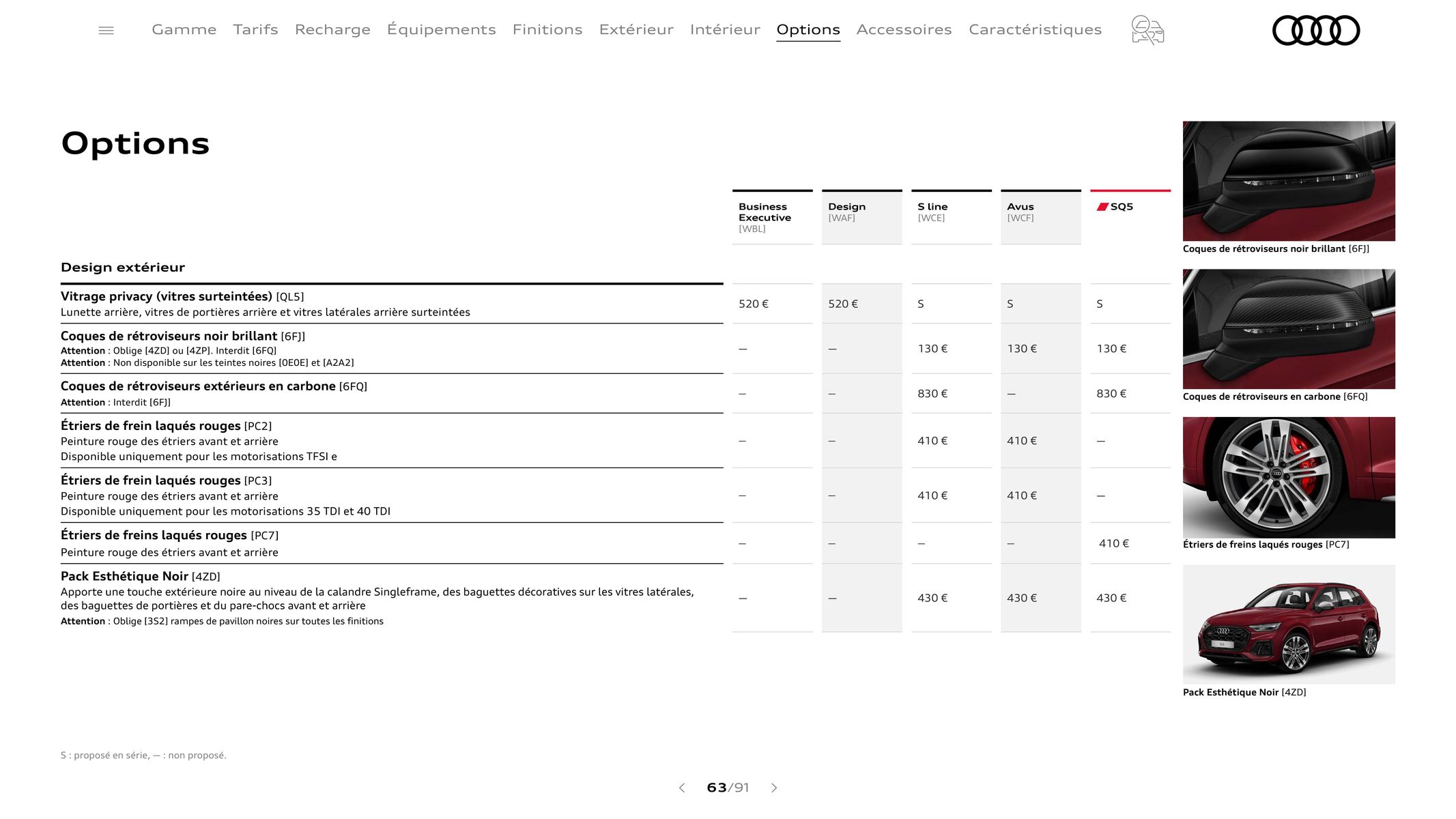Click the Business Executive column header

772,217
